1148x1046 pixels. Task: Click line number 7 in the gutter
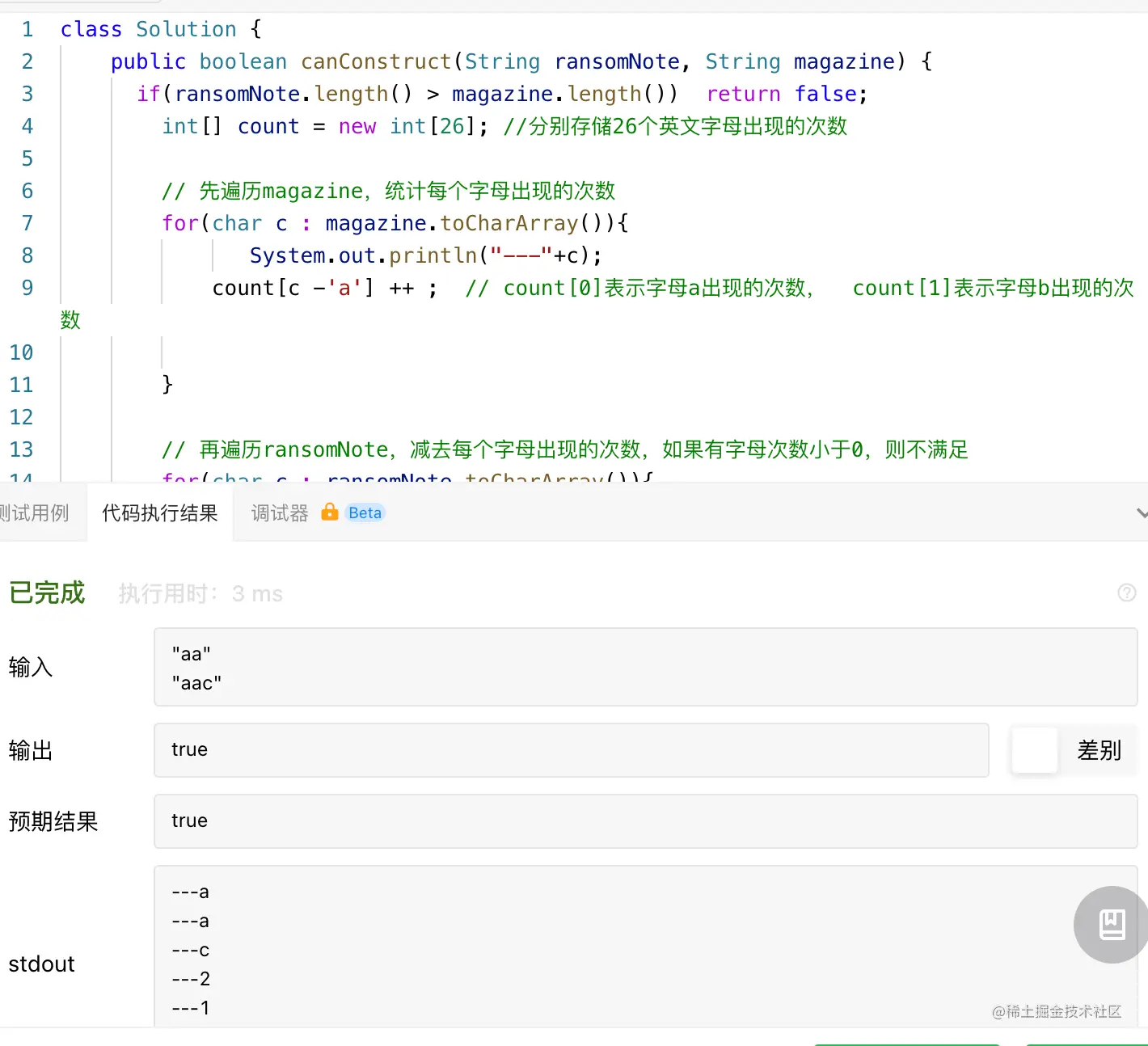click(27, 223)
